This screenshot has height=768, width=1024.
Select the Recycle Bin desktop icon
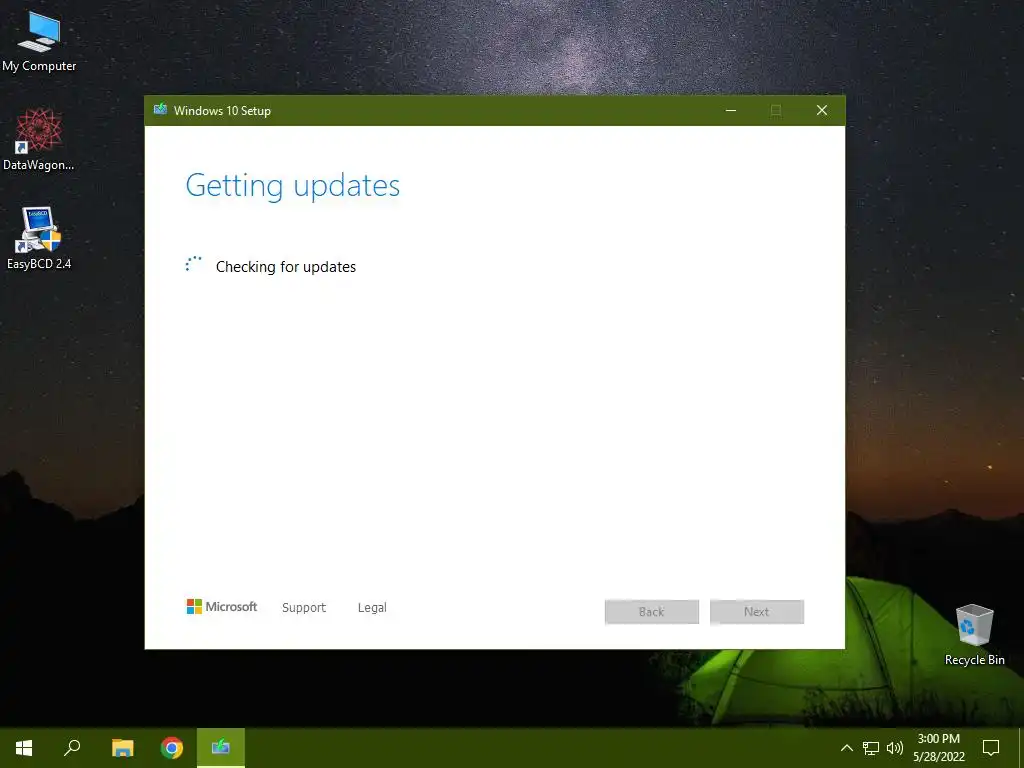point(974,635)
